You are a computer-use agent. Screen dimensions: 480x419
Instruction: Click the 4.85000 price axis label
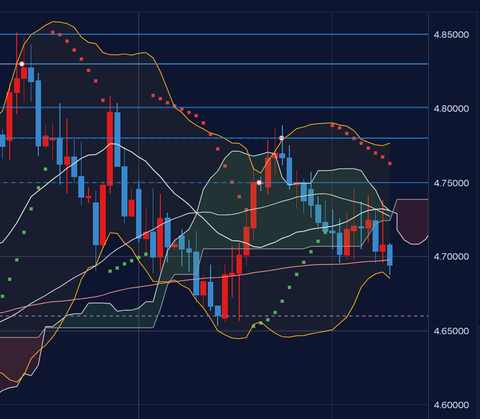451,35
